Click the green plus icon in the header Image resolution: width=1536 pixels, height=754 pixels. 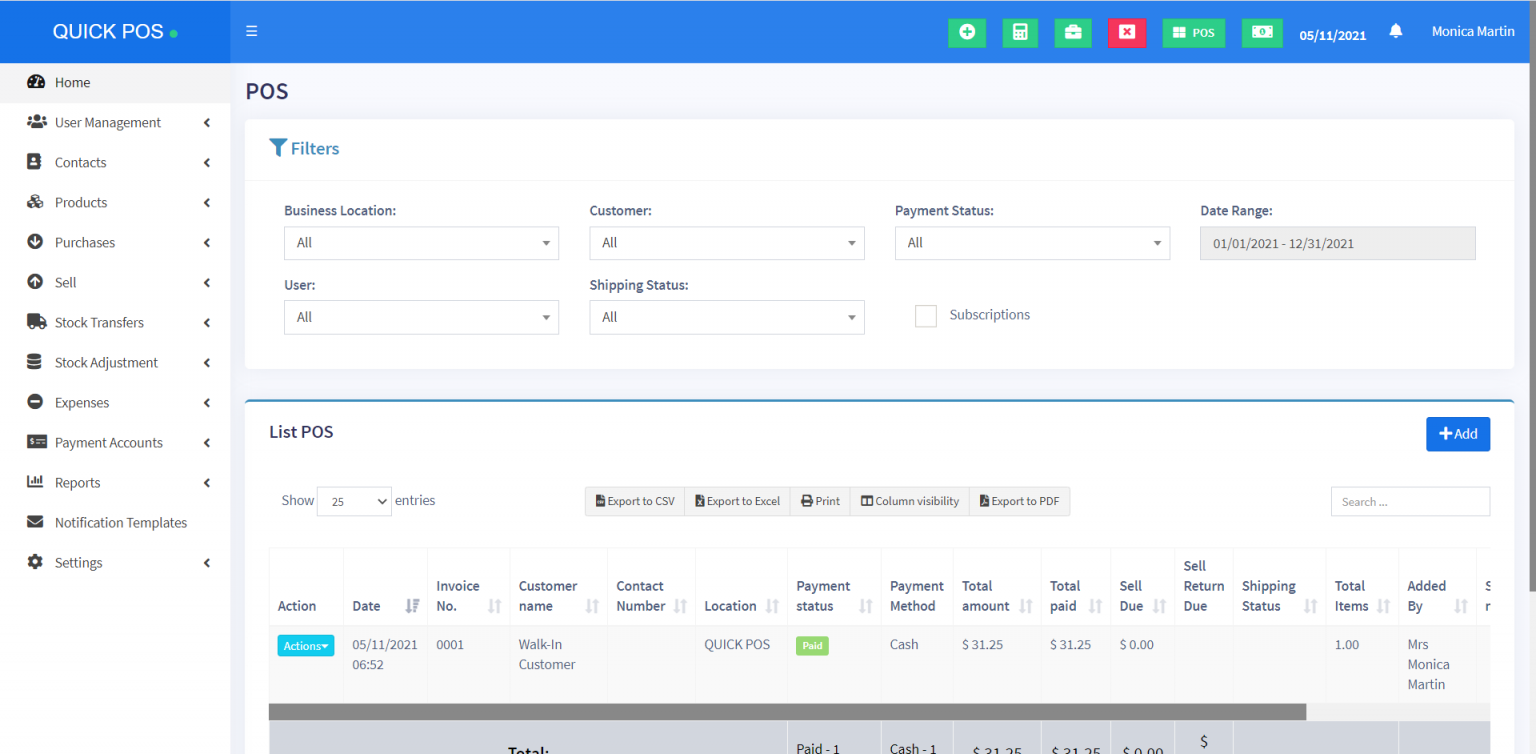[x=966, y=32]
